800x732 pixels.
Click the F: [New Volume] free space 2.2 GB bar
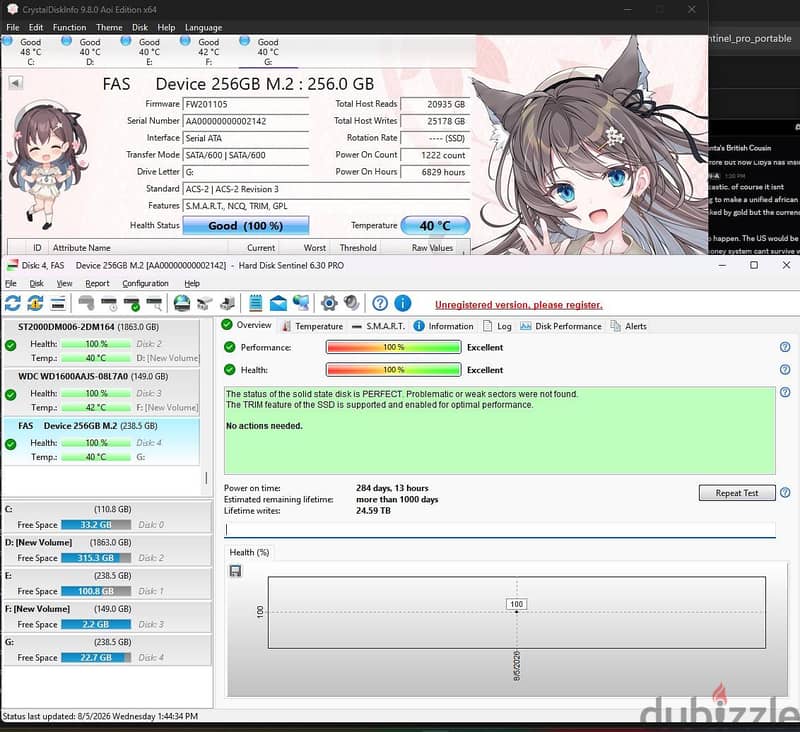pyautogui.click(x=96, y=624)
